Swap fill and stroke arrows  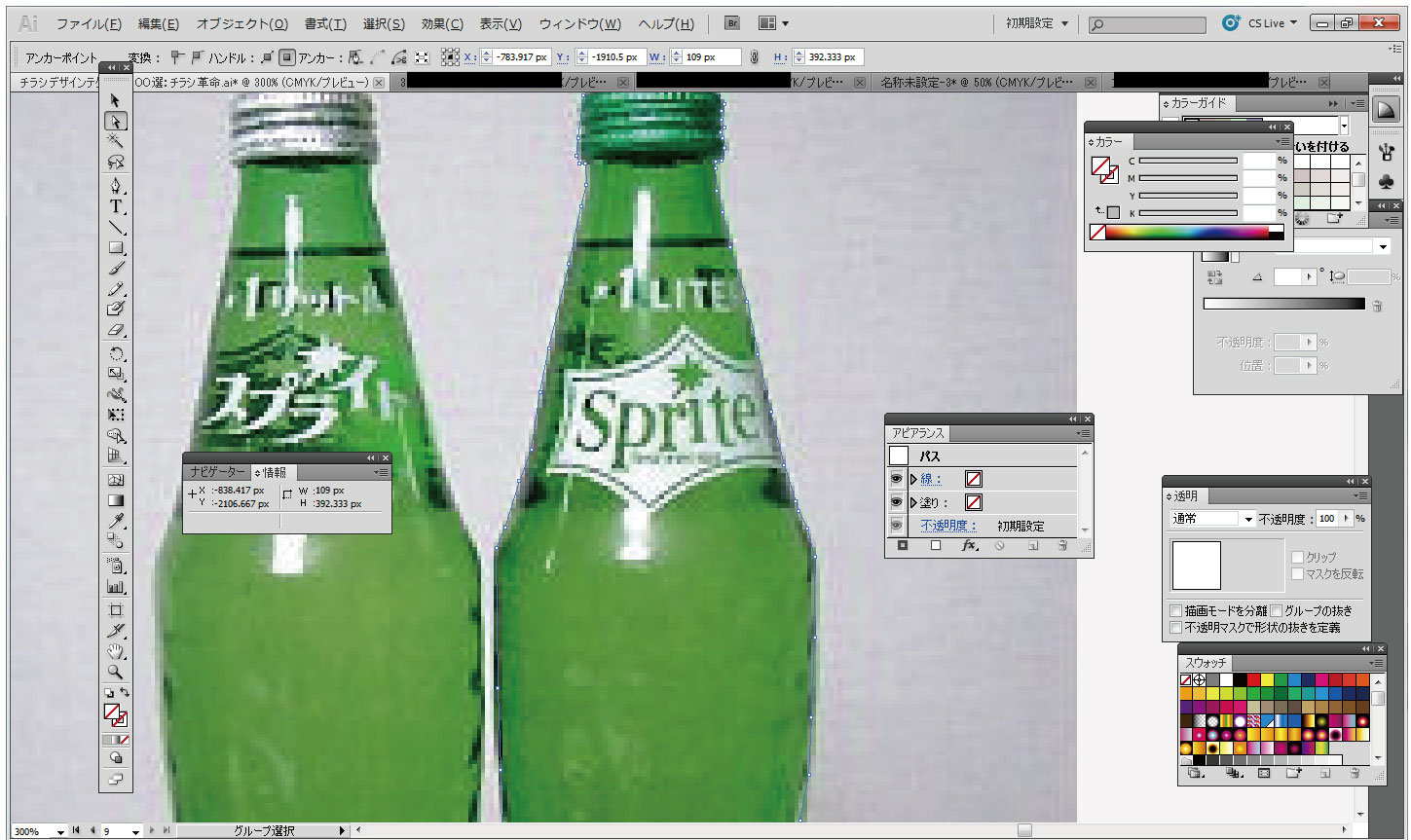pos(125,692)
